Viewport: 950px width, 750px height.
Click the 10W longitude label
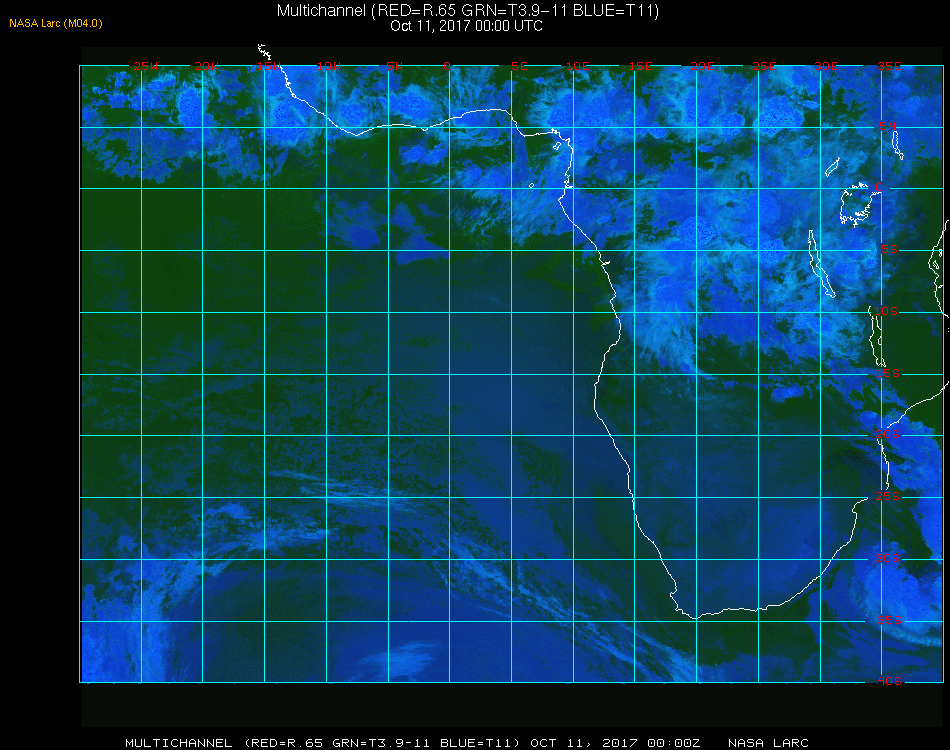329,66
